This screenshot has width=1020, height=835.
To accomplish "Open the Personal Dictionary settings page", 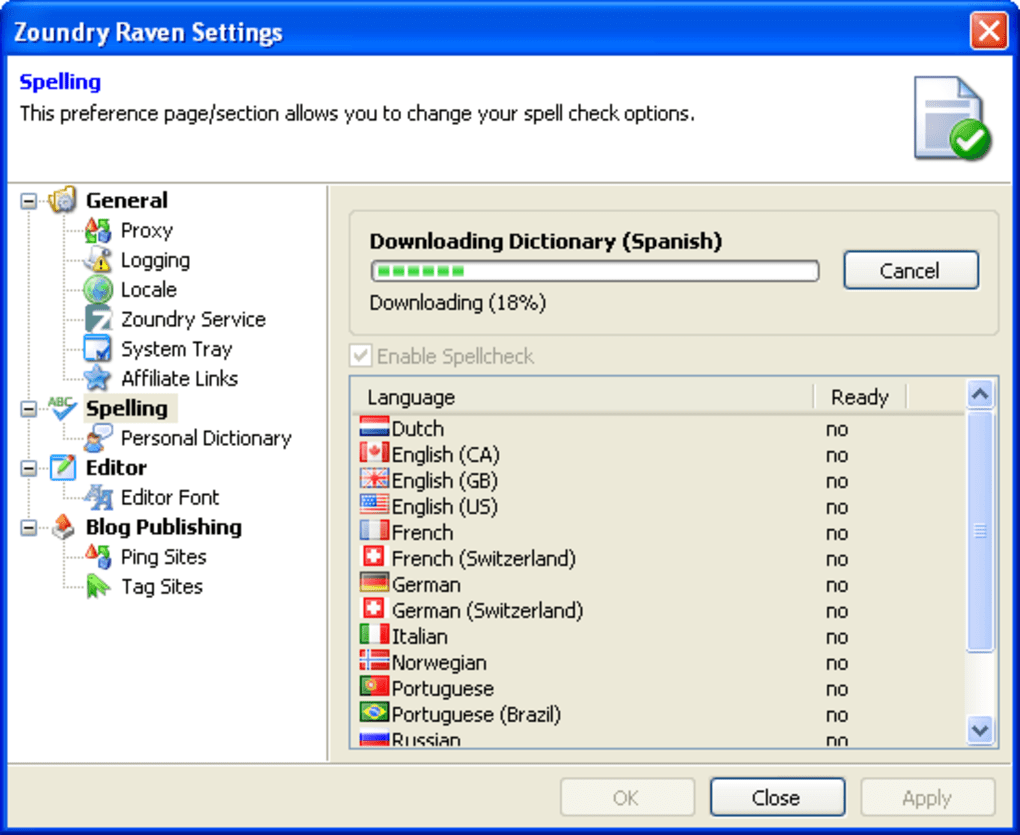I will (205, 438).
